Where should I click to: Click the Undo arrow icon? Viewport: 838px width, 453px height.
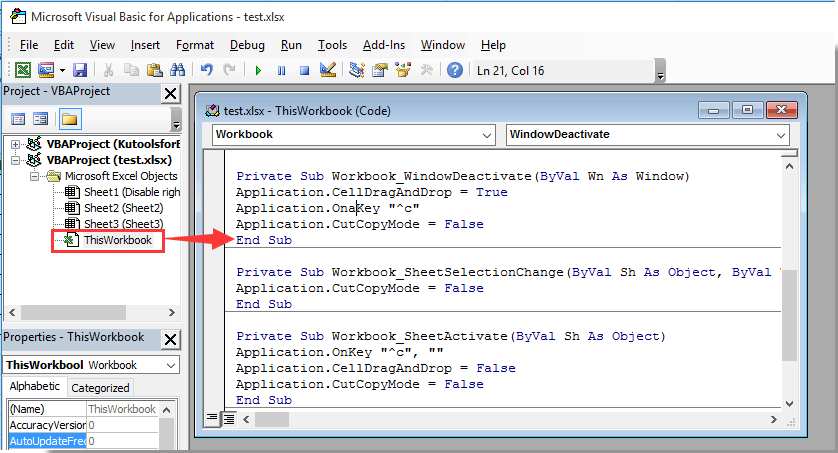(x=207, y=70)
